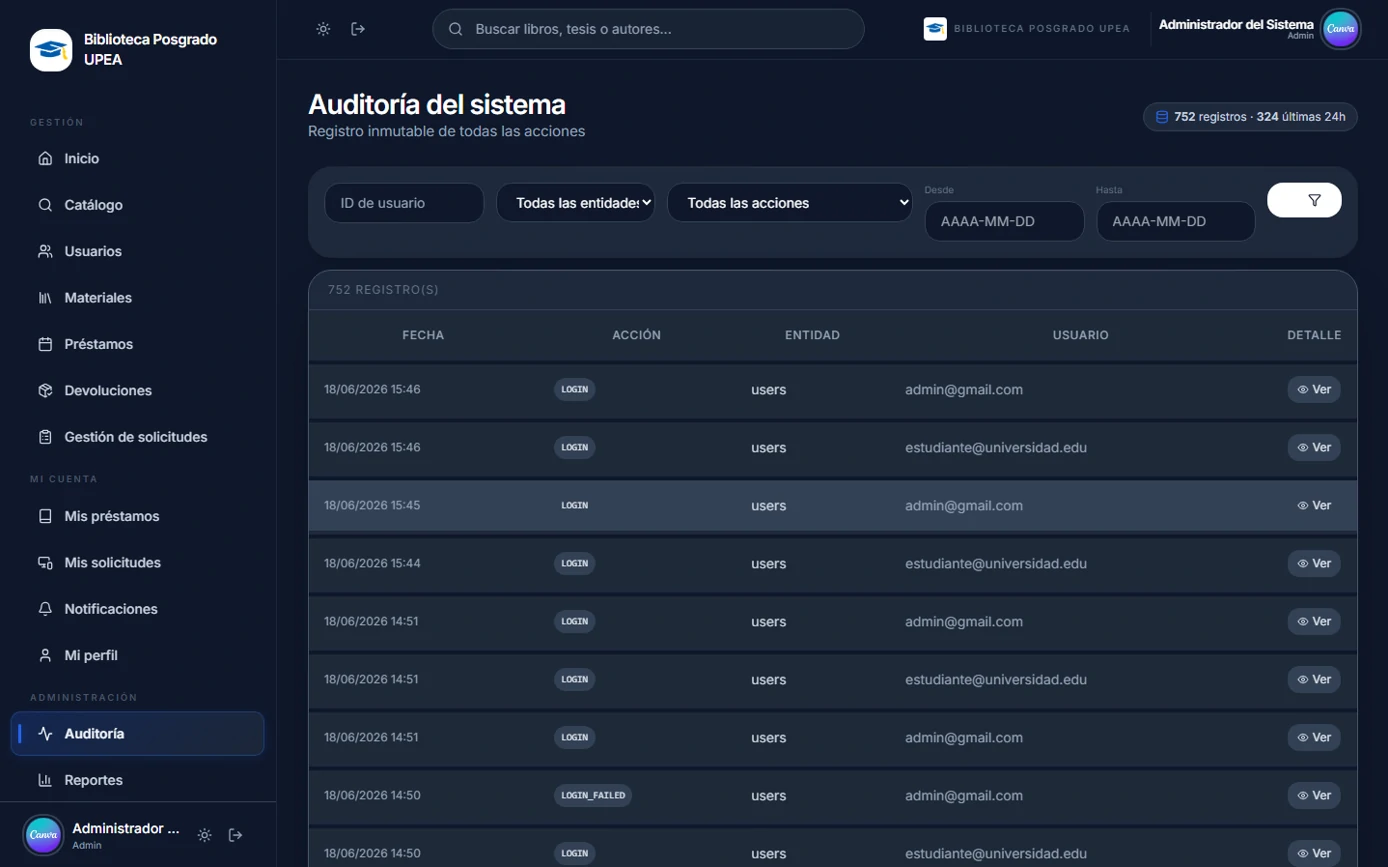Screen dimensions: 1388x867
Task: Click the Mis solicitudes icon
Action: pos(45,563)
